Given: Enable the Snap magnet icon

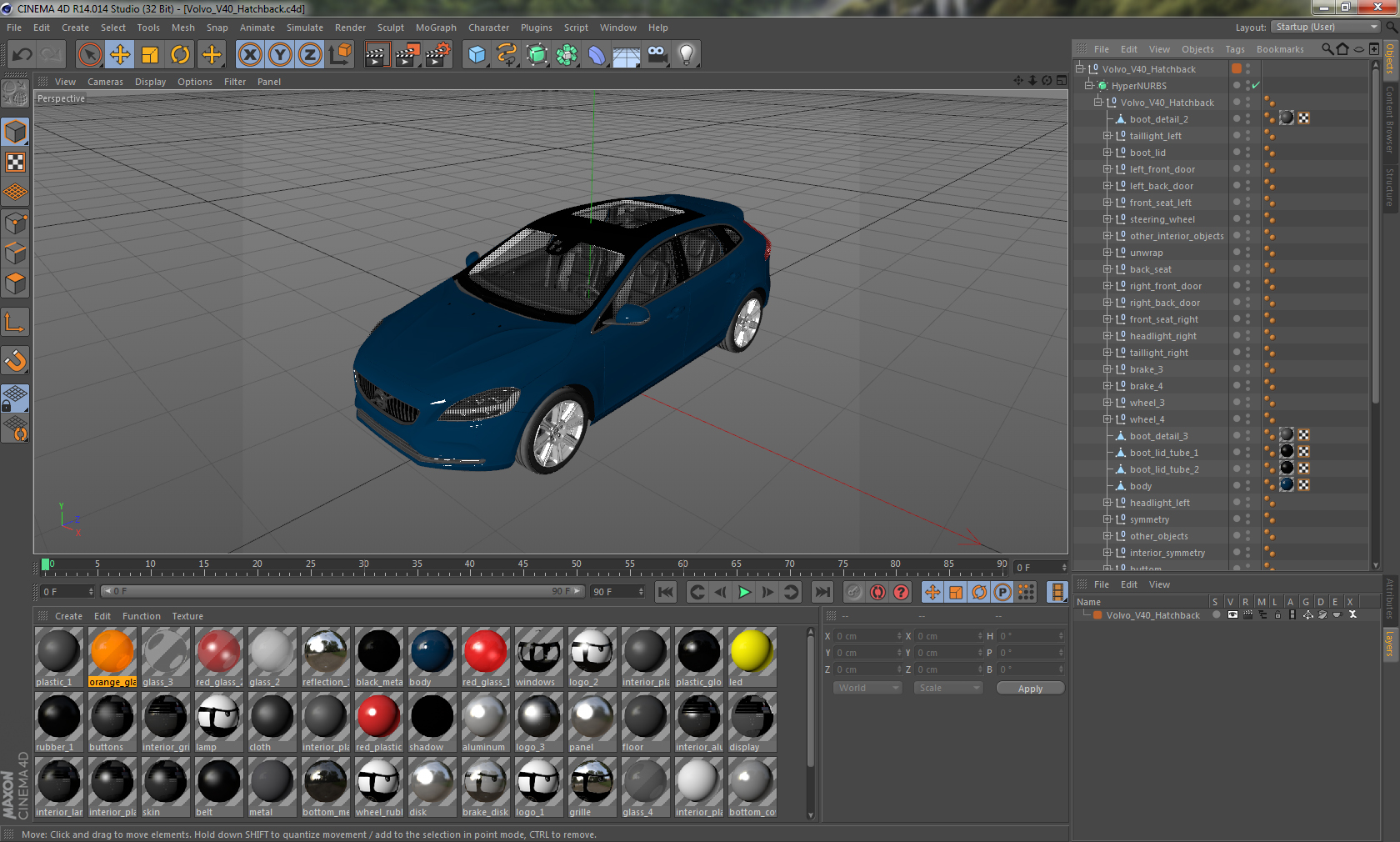Looking at the screenshot, I should pyautogui.click(x=15, y=361).
